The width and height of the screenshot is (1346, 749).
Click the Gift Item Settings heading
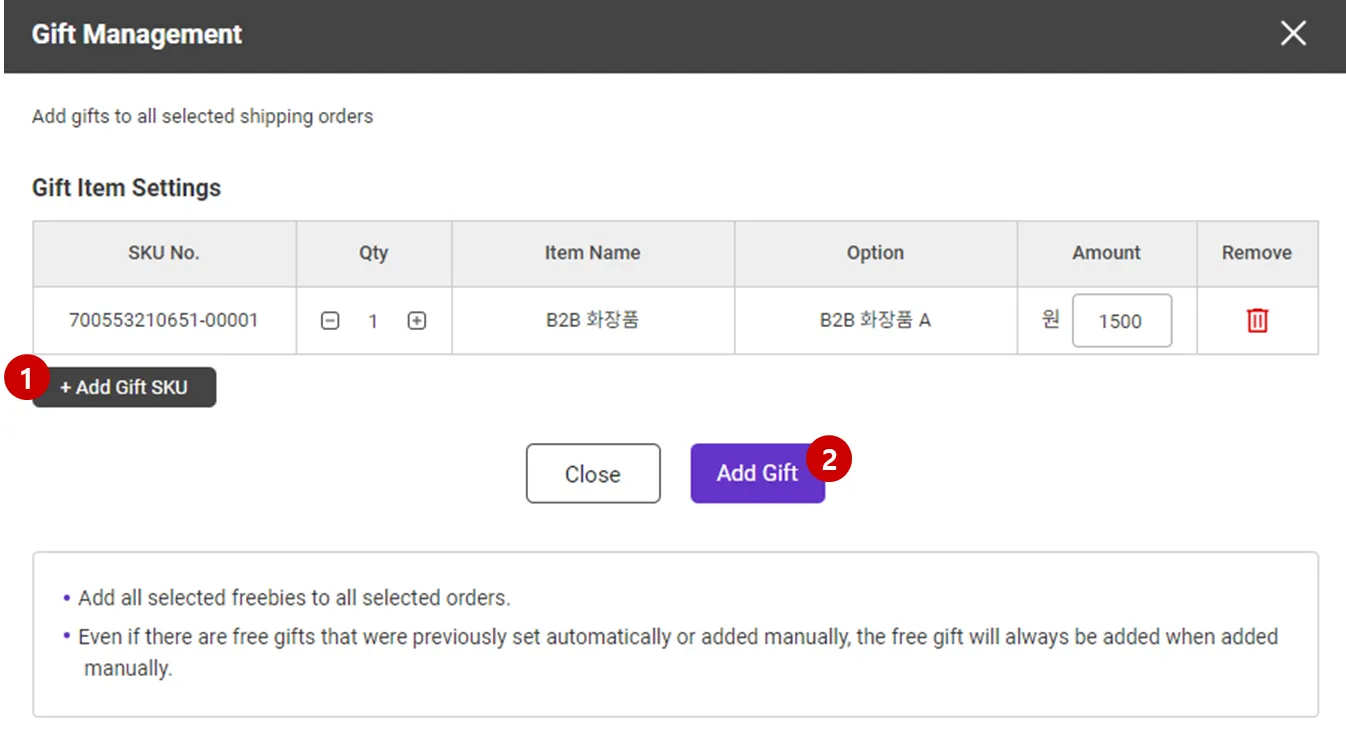coord(127,188)
